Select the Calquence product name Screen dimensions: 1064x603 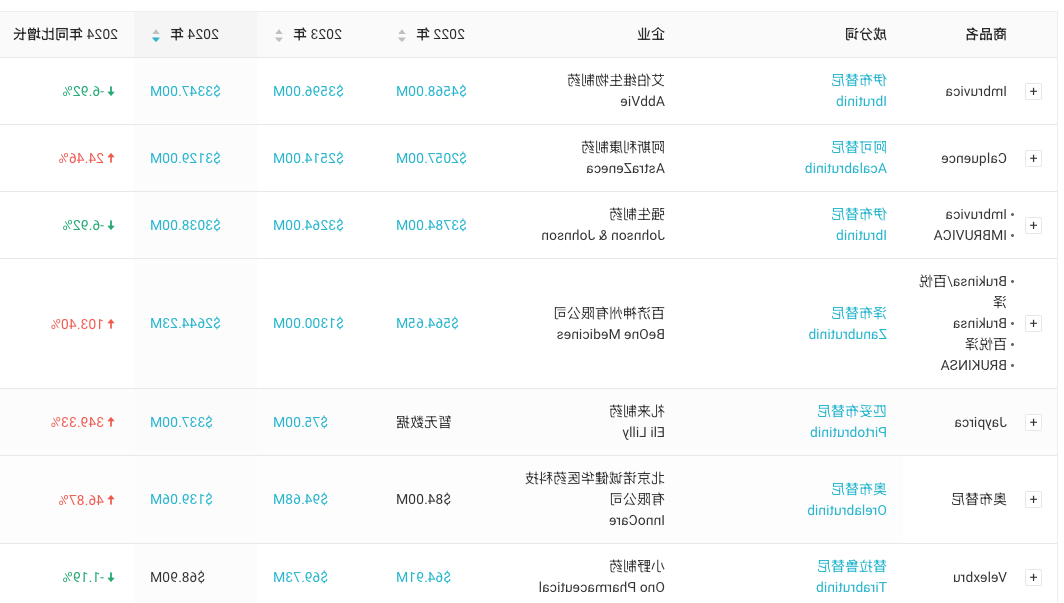pos(974,159)
